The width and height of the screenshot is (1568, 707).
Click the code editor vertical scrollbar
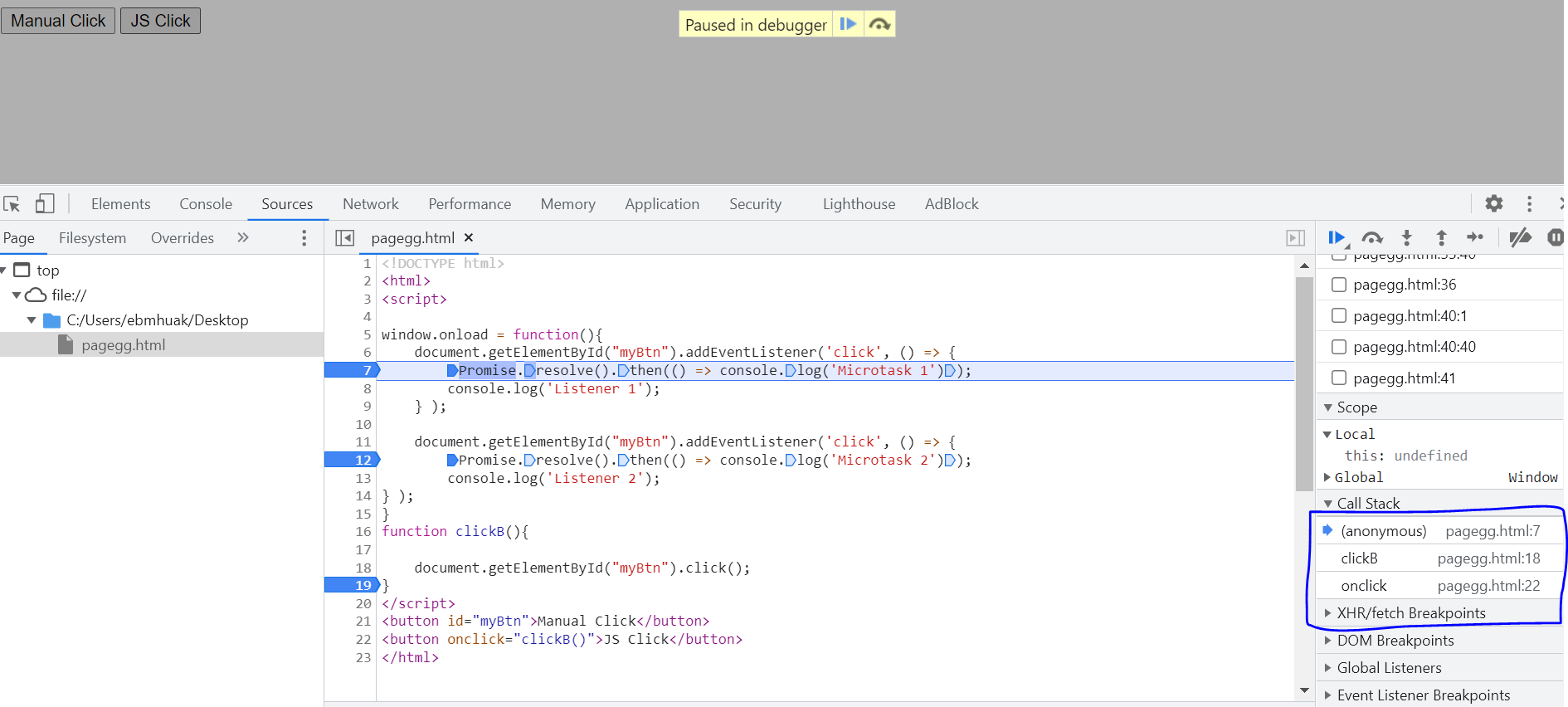pyautogui.click(x=1304, y=382)
